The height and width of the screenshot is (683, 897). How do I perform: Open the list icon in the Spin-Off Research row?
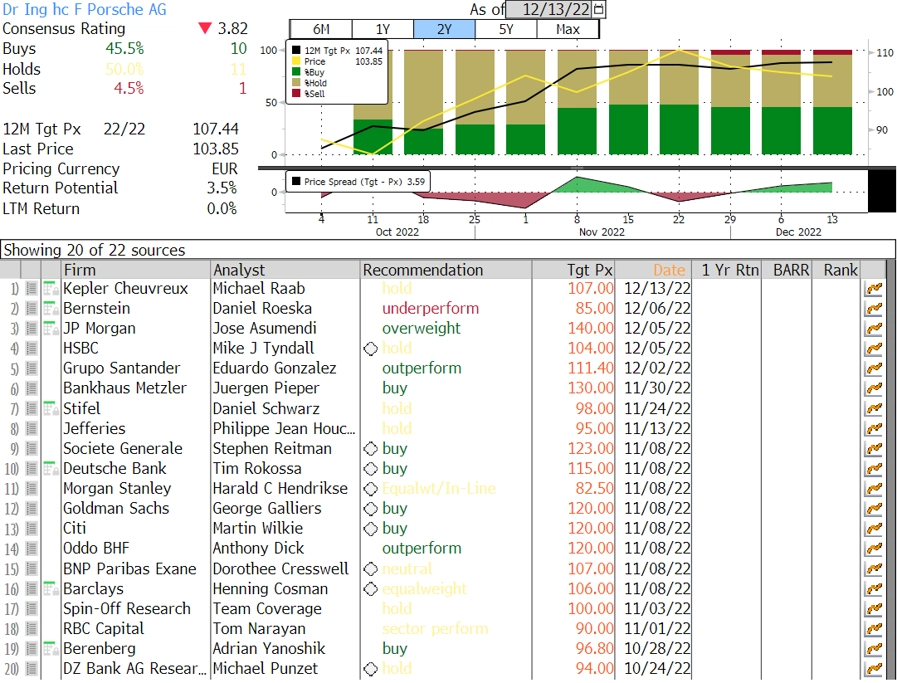(31, 609)
